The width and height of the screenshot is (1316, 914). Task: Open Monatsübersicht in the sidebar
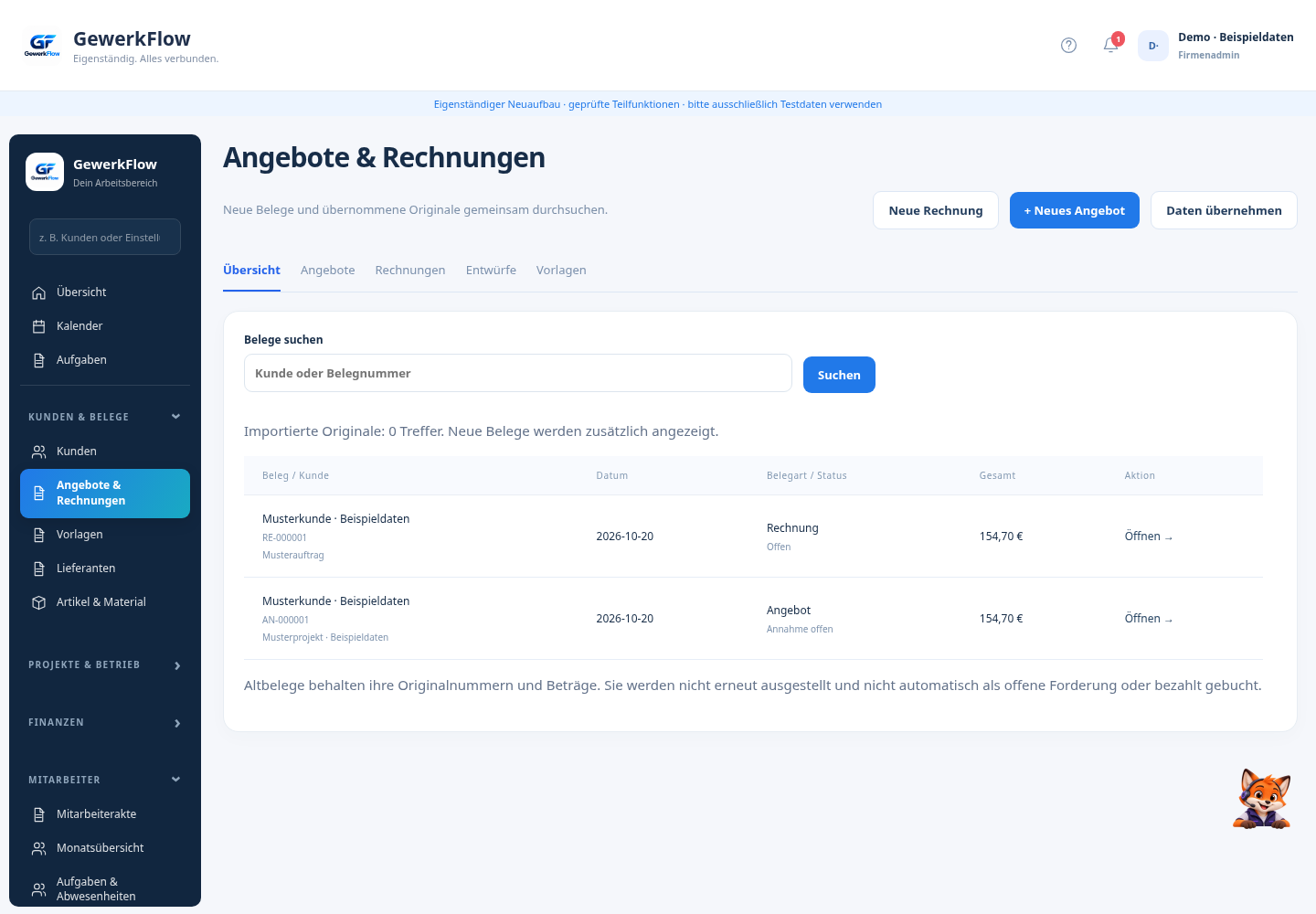[x=105, y=848]
